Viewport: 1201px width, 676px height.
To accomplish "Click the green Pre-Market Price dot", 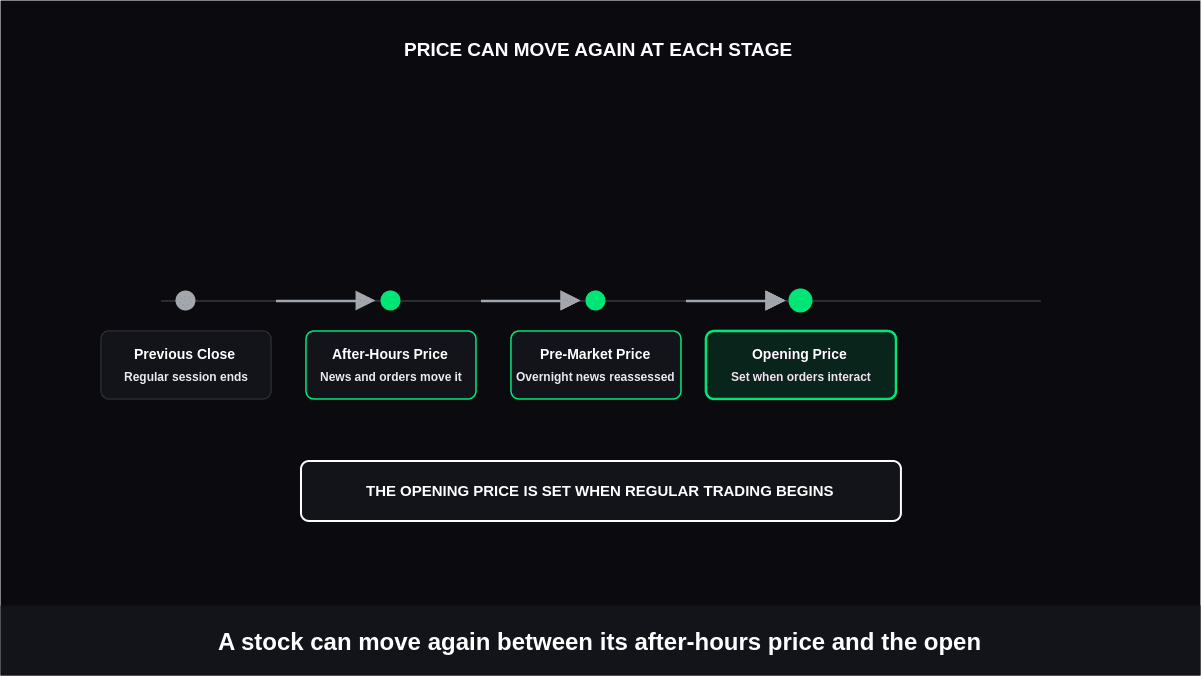I will [595, 300].
